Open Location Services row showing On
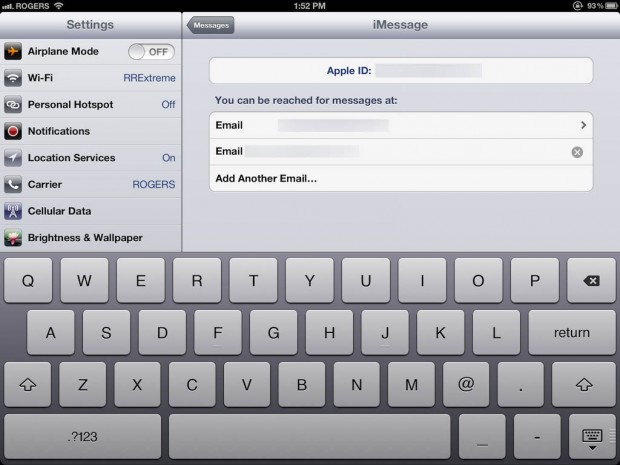The height and width of the screenshot is (465, 620). (91, 158)
